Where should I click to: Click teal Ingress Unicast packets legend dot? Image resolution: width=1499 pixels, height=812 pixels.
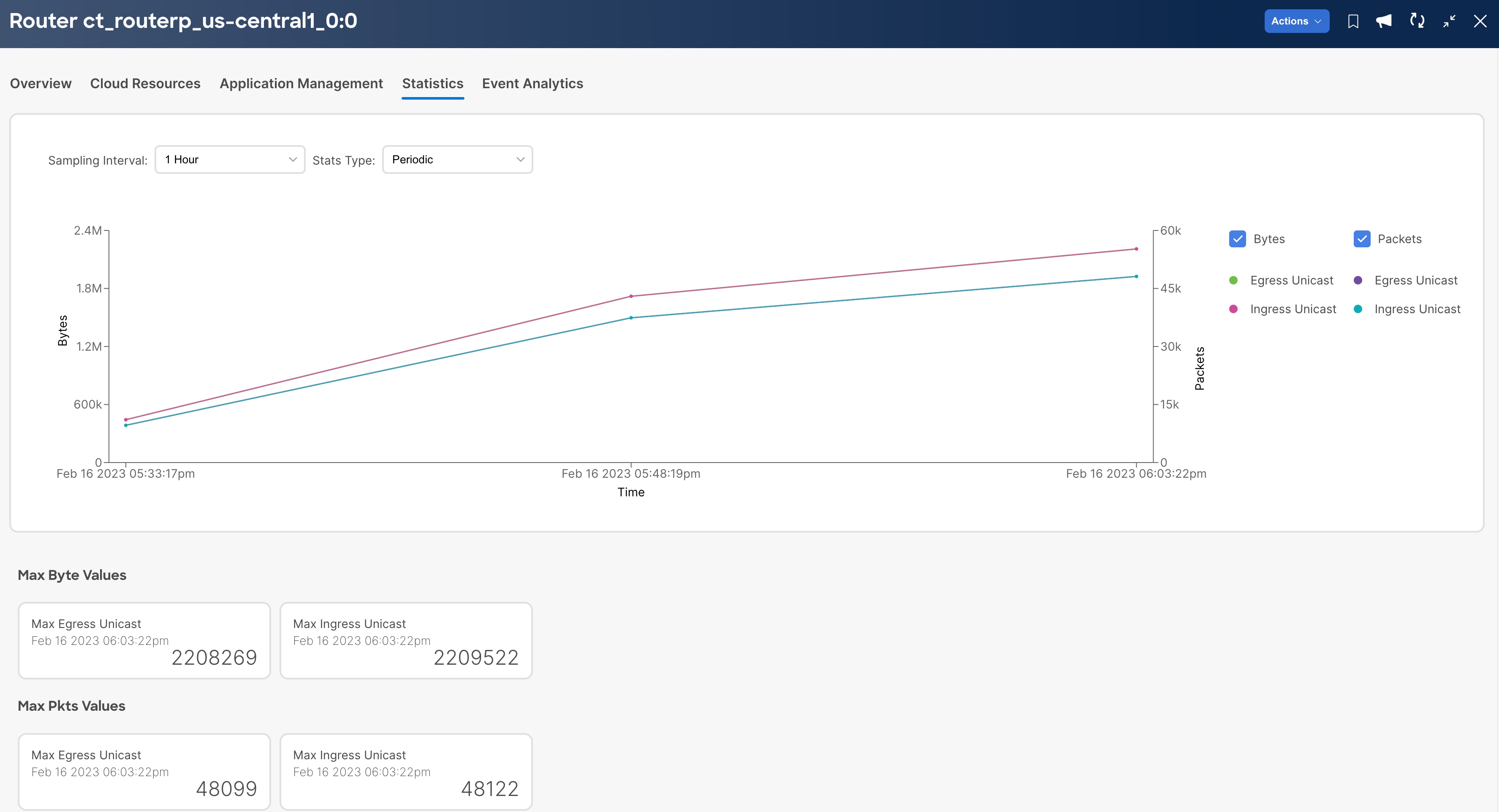[1358, 309]
